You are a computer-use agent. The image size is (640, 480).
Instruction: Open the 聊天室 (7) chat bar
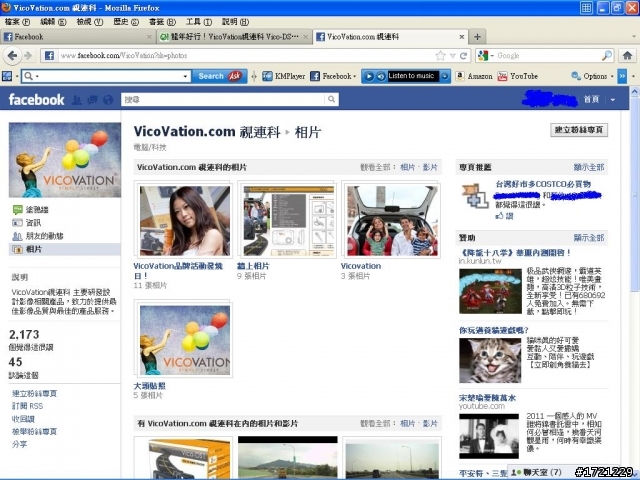click(x=542, y=472)
